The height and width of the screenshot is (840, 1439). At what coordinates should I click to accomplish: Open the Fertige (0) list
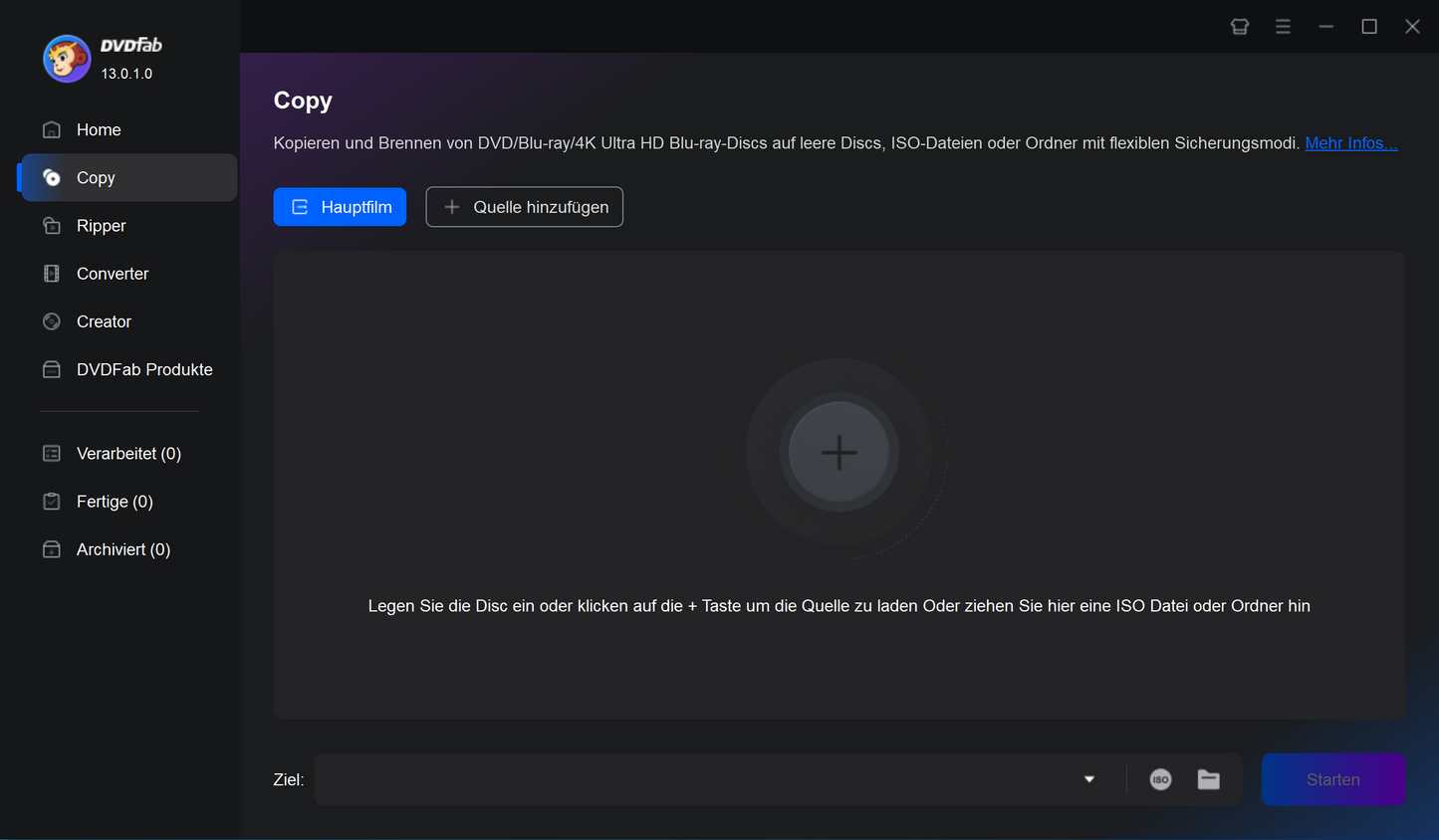(114, 502)
